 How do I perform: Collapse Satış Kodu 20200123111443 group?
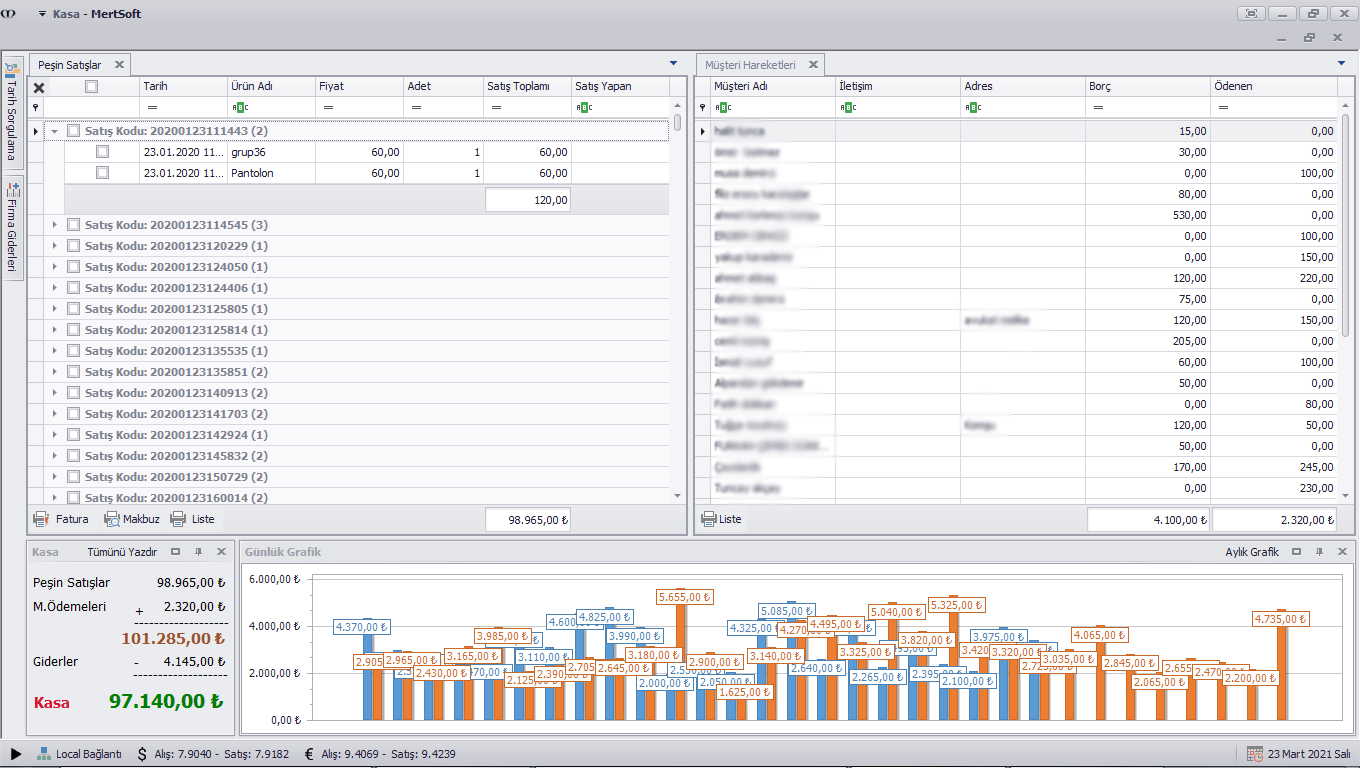(x=54, y=131)
